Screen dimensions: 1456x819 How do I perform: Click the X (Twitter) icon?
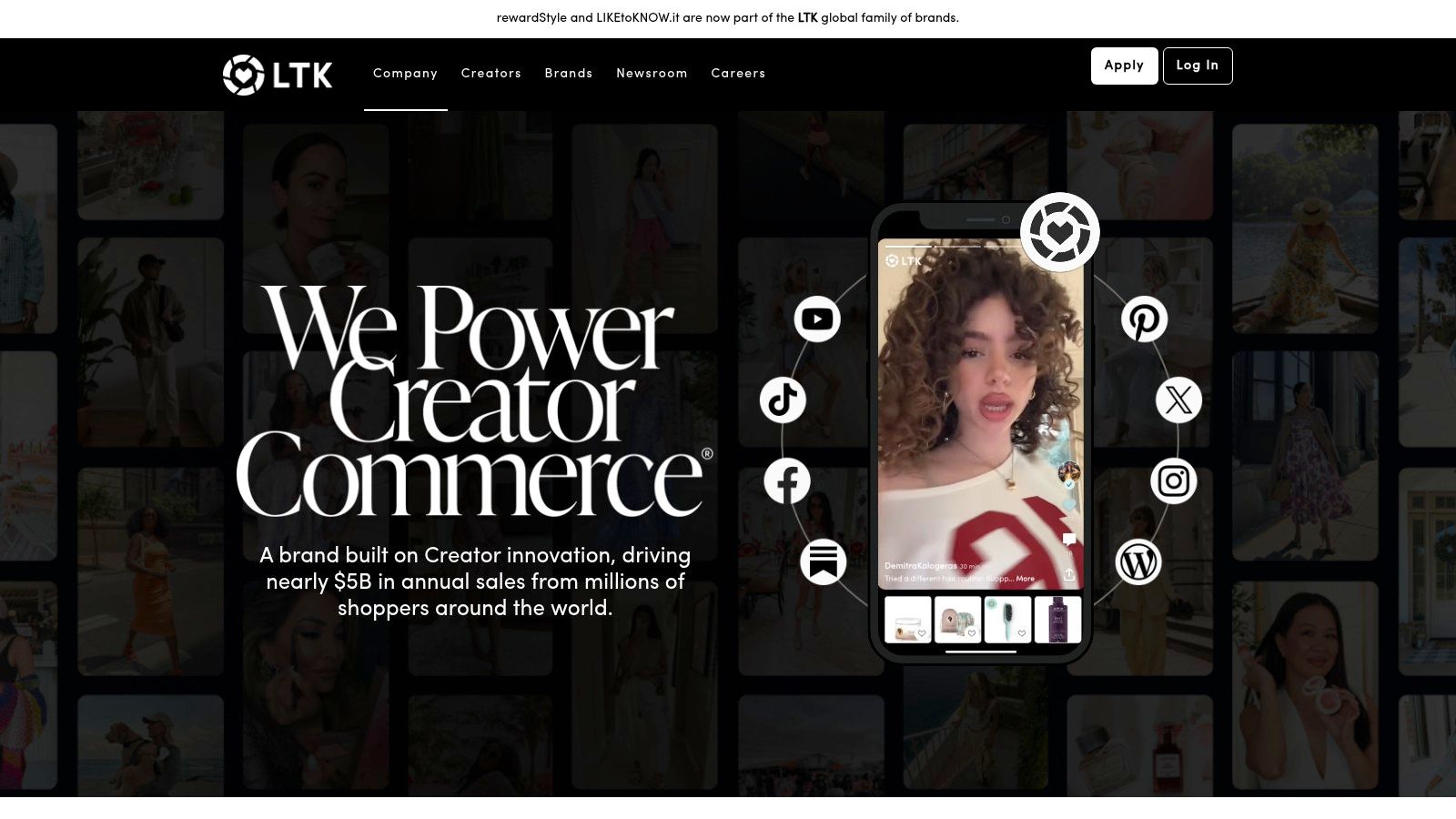point(1178,399)
